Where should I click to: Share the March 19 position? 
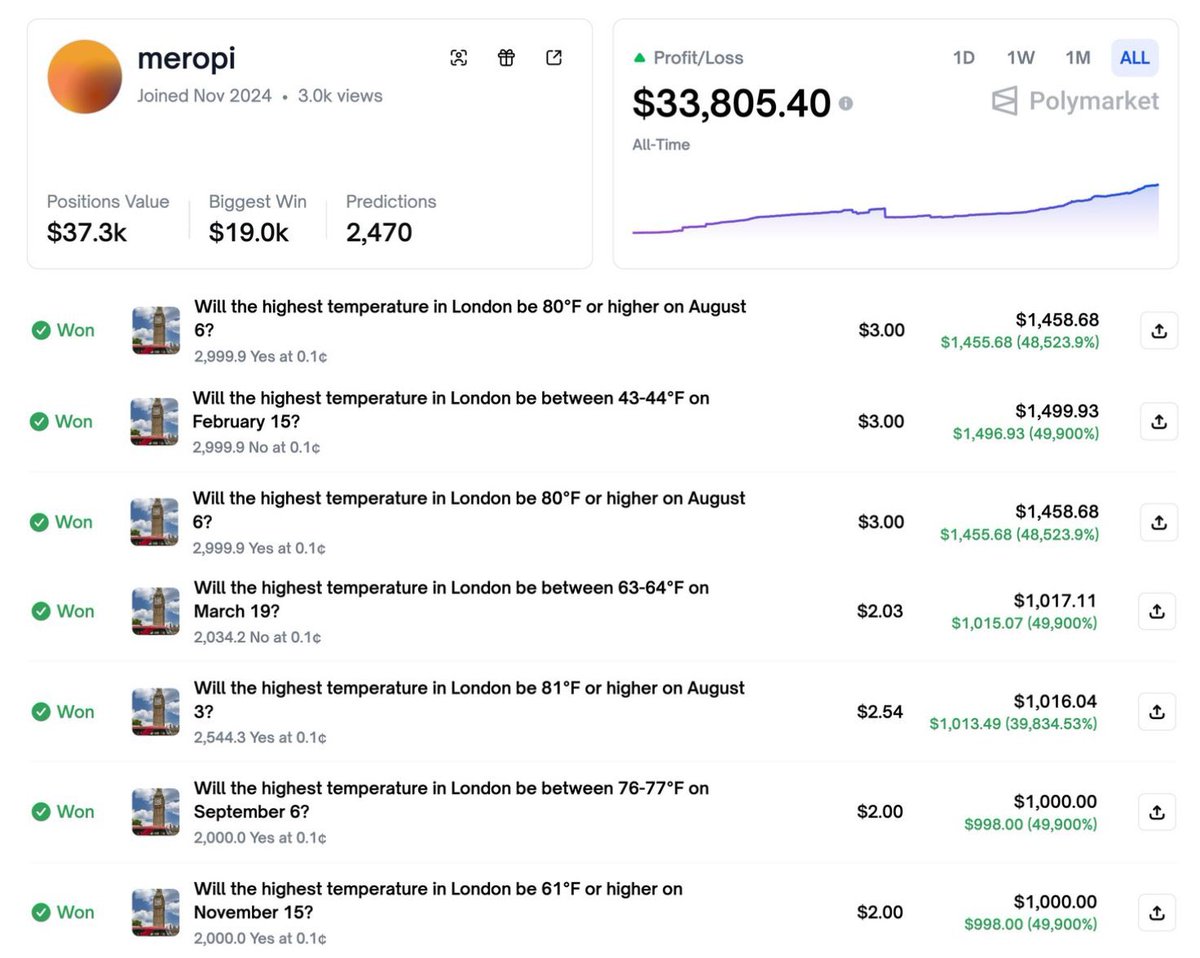click(1157, 611)
